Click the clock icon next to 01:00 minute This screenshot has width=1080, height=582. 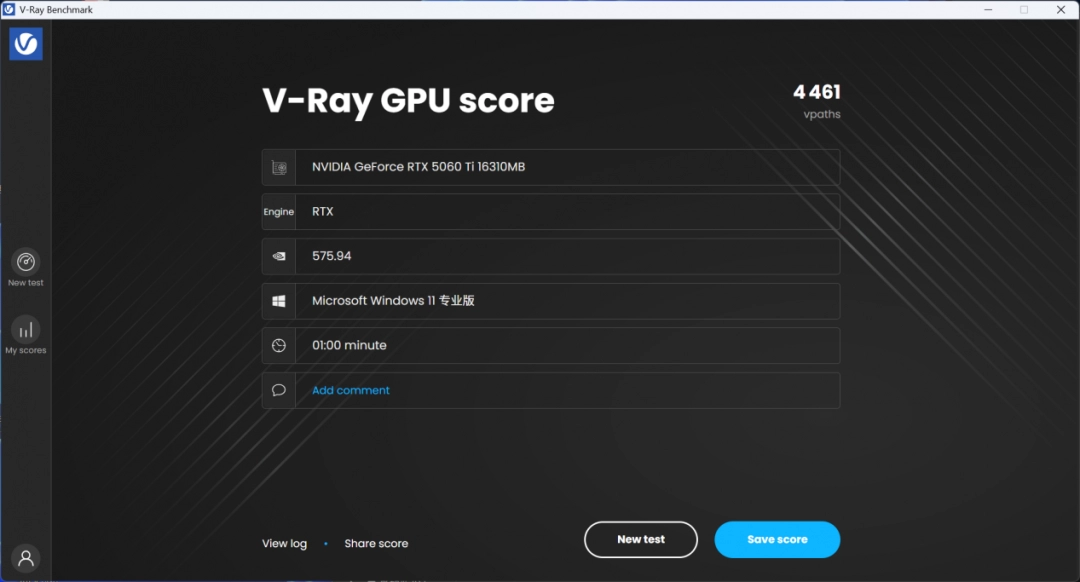pyautogui.click(x=278, y=345)
